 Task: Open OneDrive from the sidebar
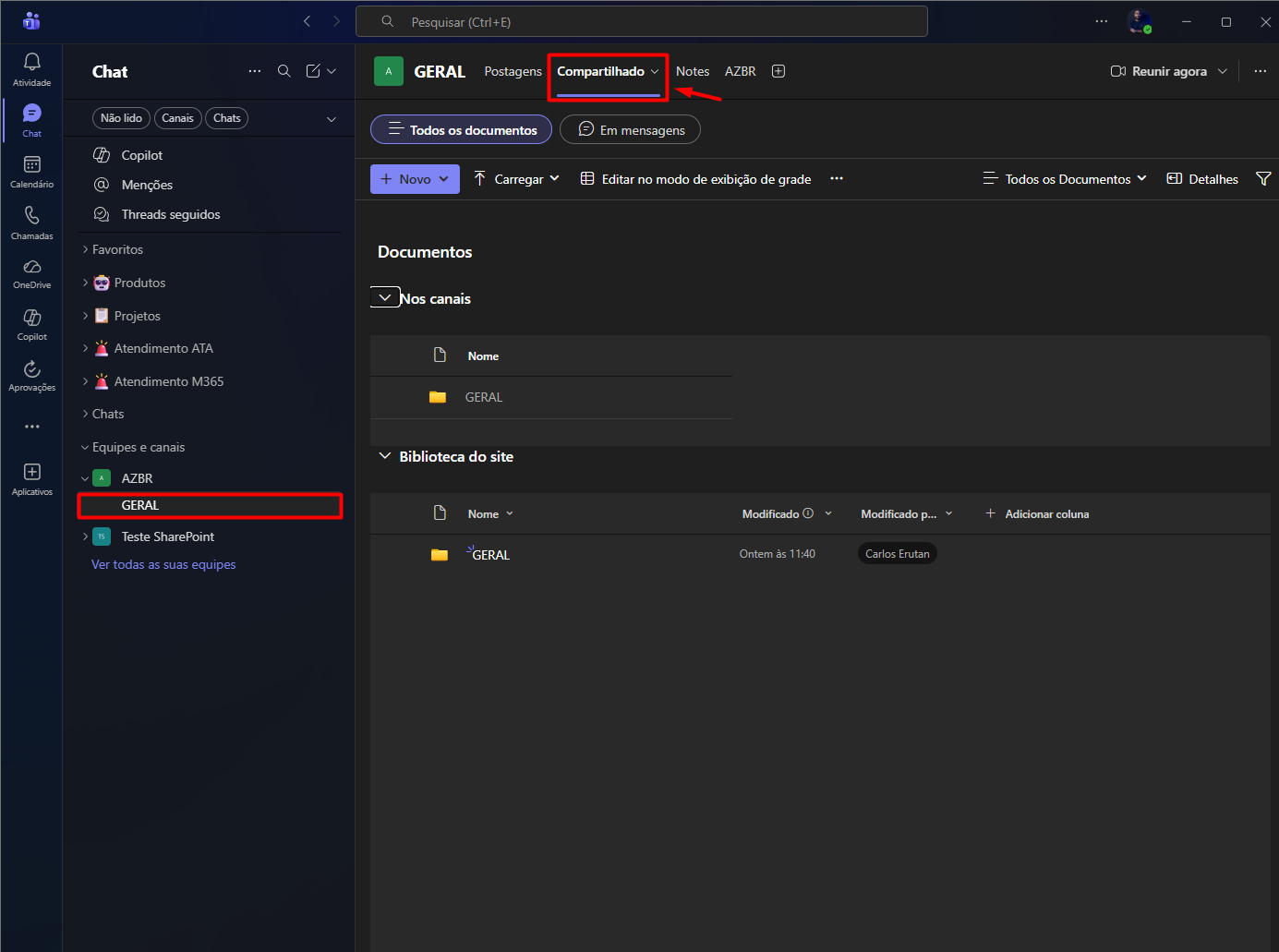31,268
